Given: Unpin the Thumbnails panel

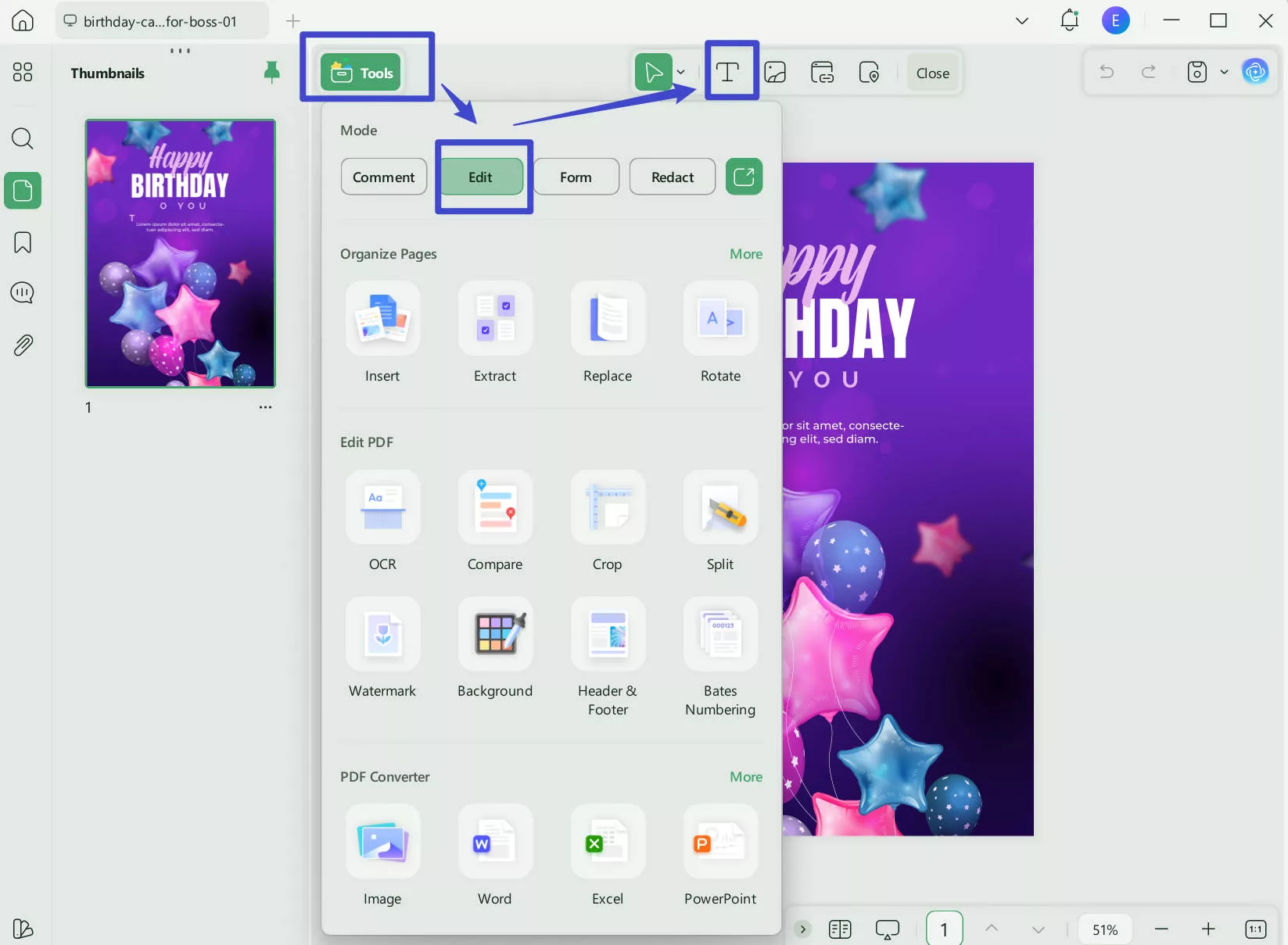Looking at the screenshot, I should [271, 73].
